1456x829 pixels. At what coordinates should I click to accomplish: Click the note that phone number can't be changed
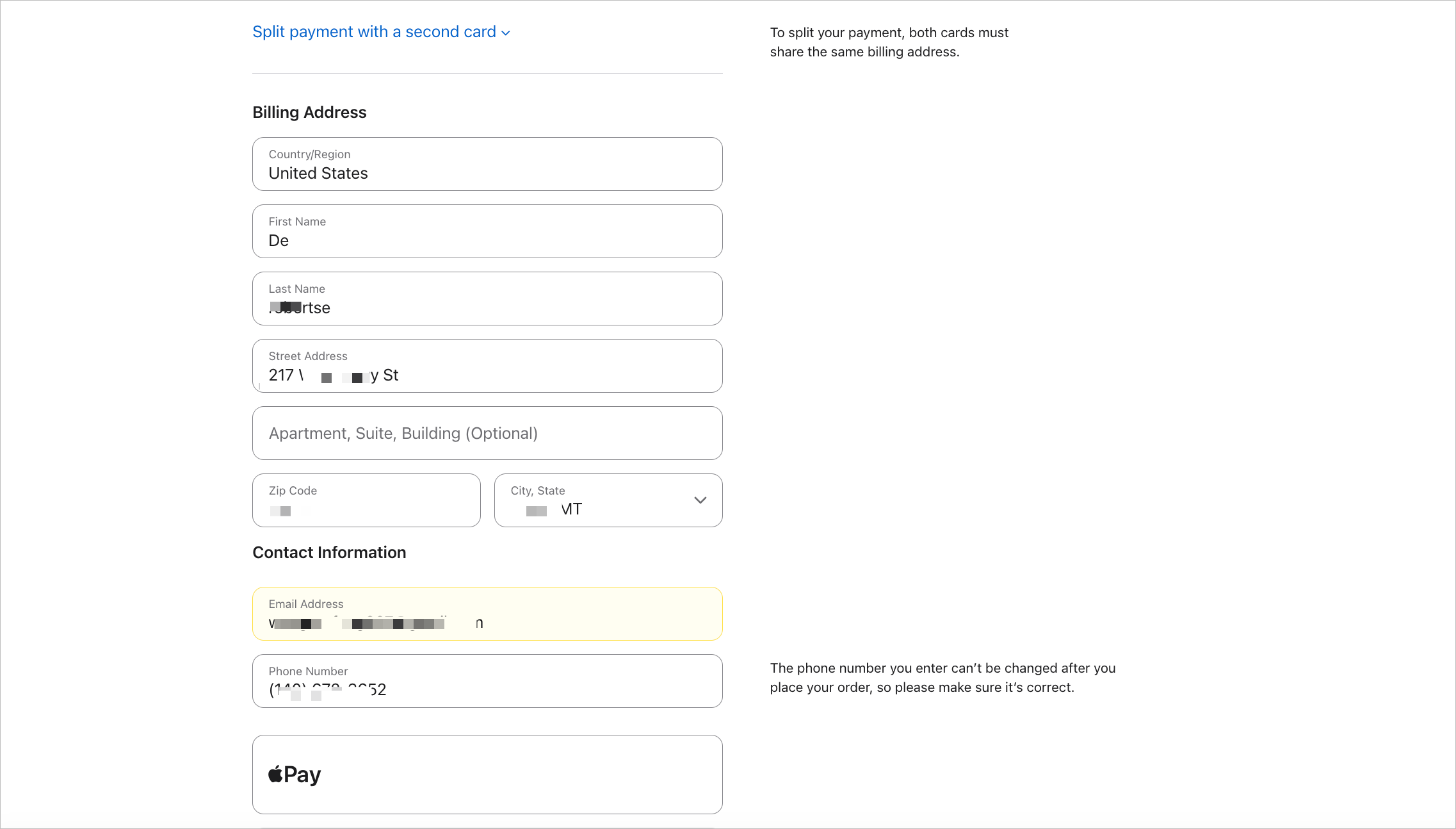coord(942,678)
